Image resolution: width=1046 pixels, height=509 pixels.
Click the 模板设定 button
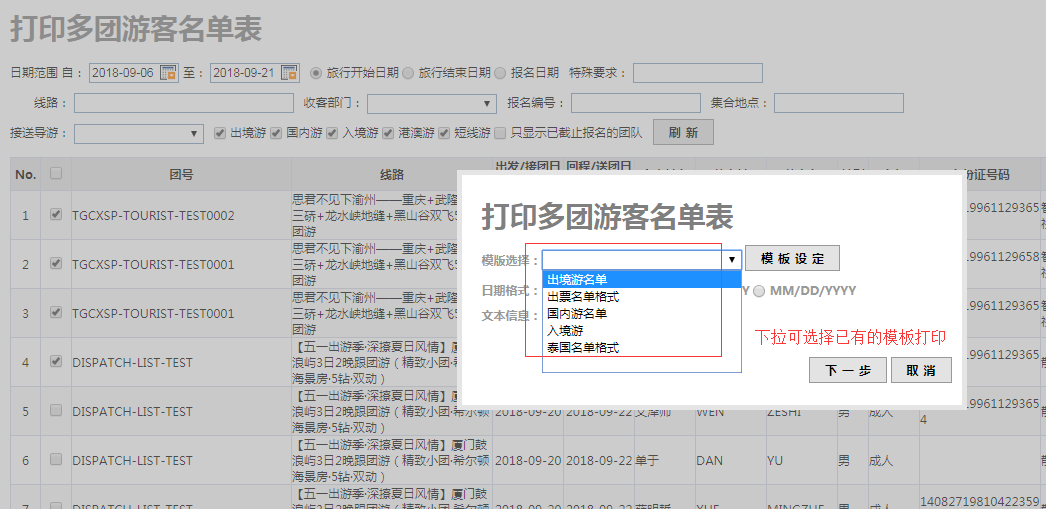(792, 259)
